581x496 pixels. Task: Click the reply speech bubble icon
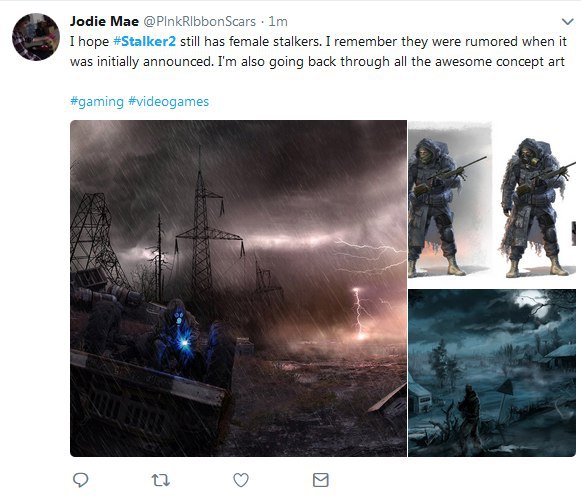pyautogui.click(x=80, y=480)
